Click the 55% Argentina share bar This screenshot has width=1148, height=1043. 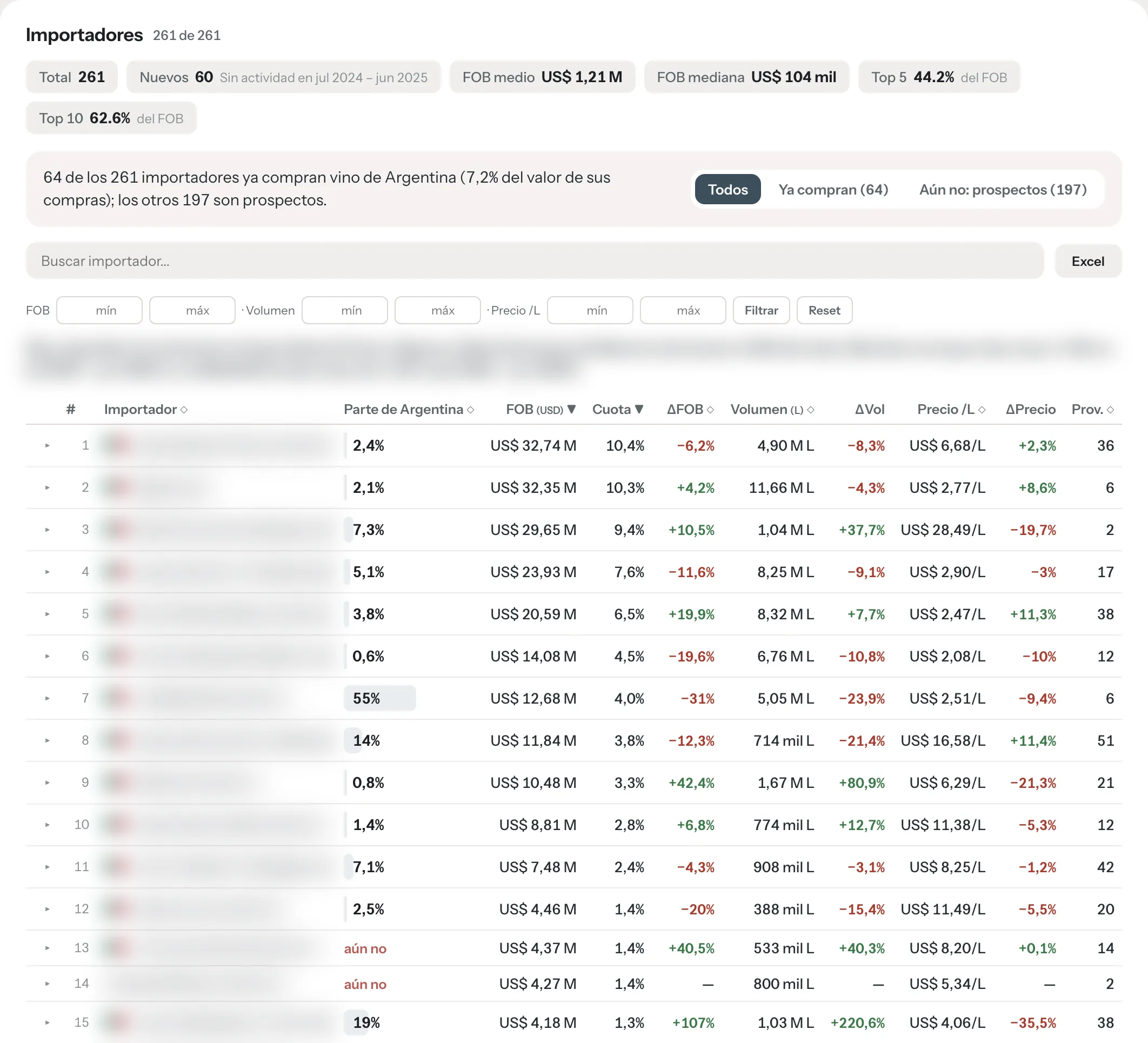click(x=380, y=699)
